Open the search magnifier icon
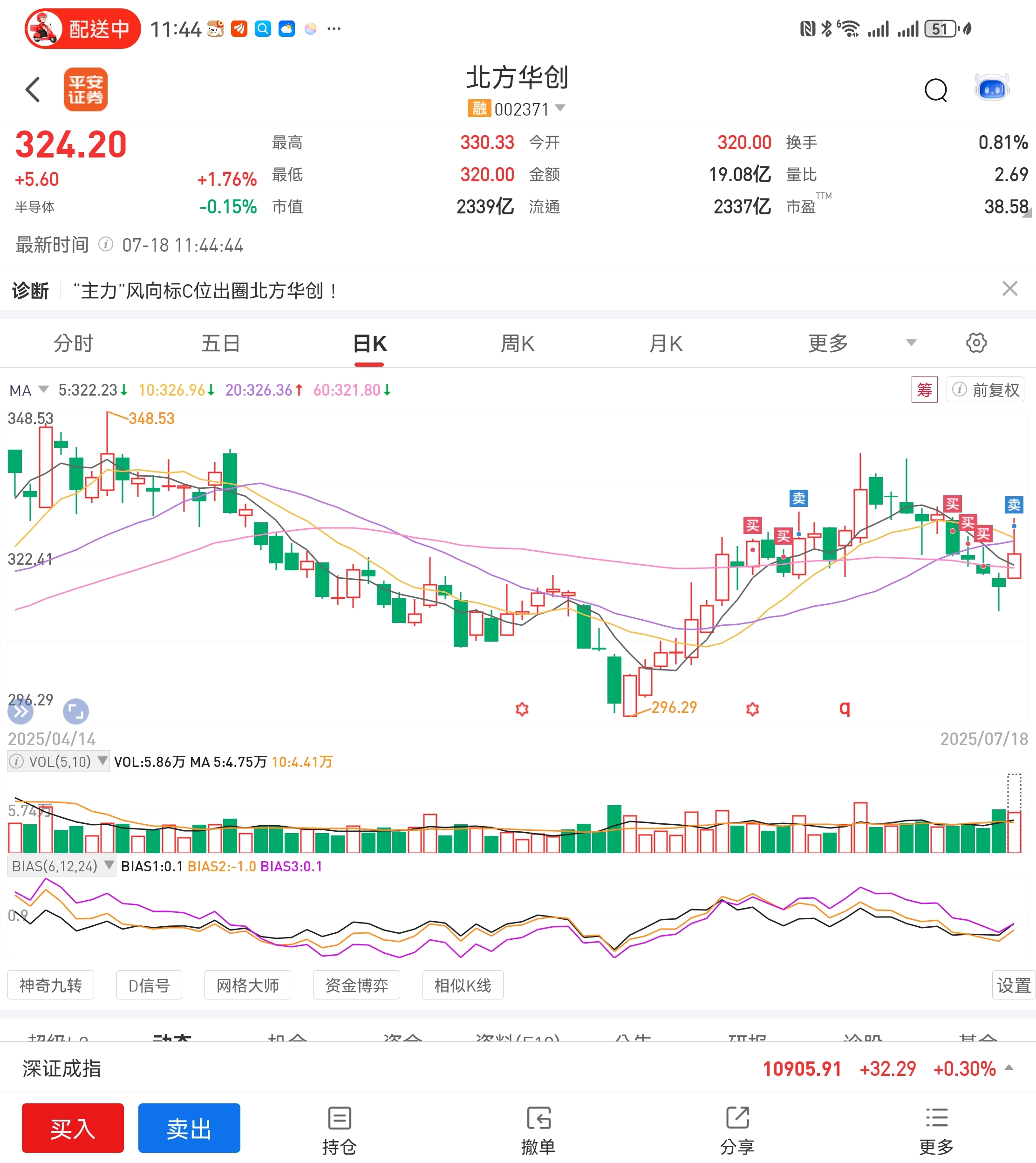 pos(935,90)
